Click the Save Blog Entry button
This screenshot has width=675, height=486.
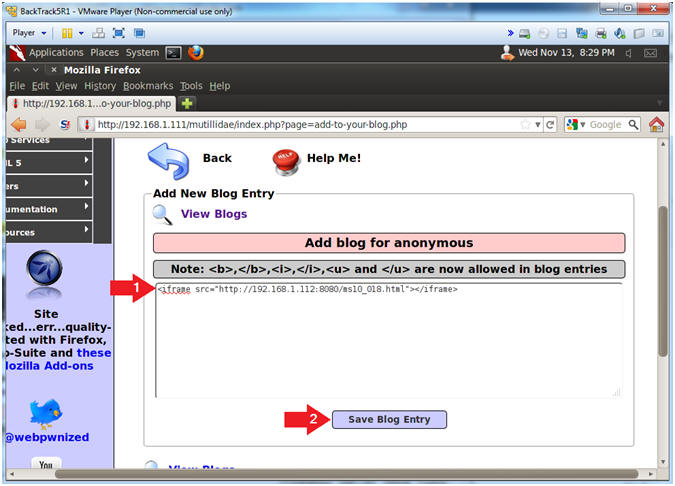point(389,420)
